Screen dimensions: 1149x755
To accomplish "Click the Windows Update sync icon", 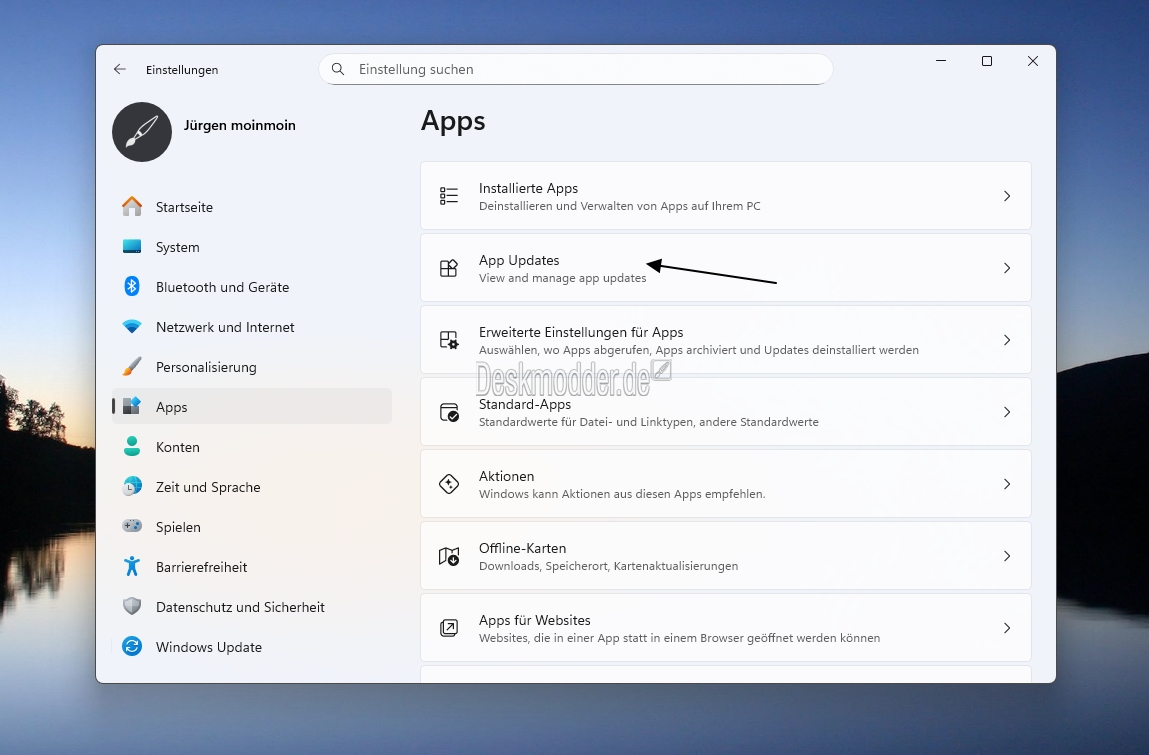I will coord(132,647).
